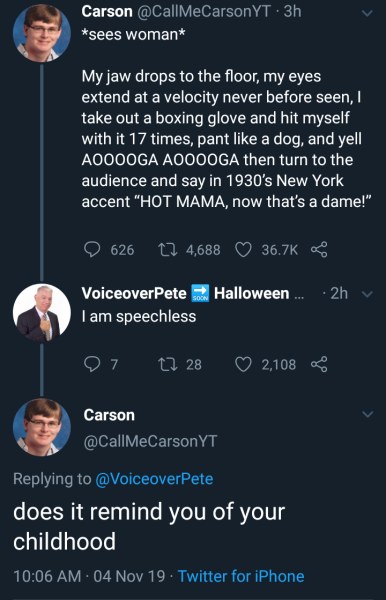Retweet Carson's tweet with 4,688 retweets
386x600 pixels.
pos(168,249)
